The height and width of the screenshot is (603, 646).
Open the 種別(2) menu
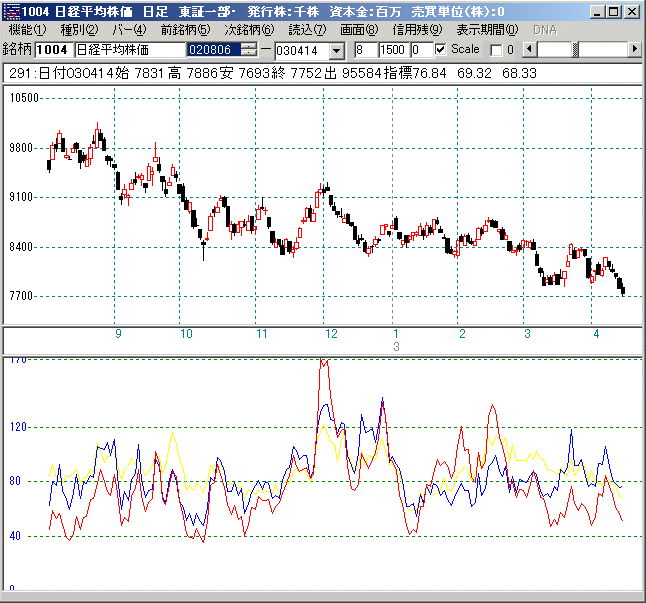[x=79, y=30]
